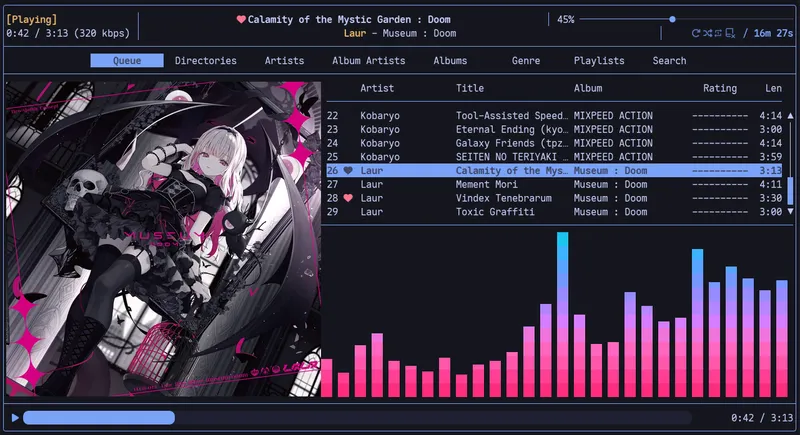Click the Album column header
The height and width of the screenshot is (435, 800).
(x=588, y=88)
